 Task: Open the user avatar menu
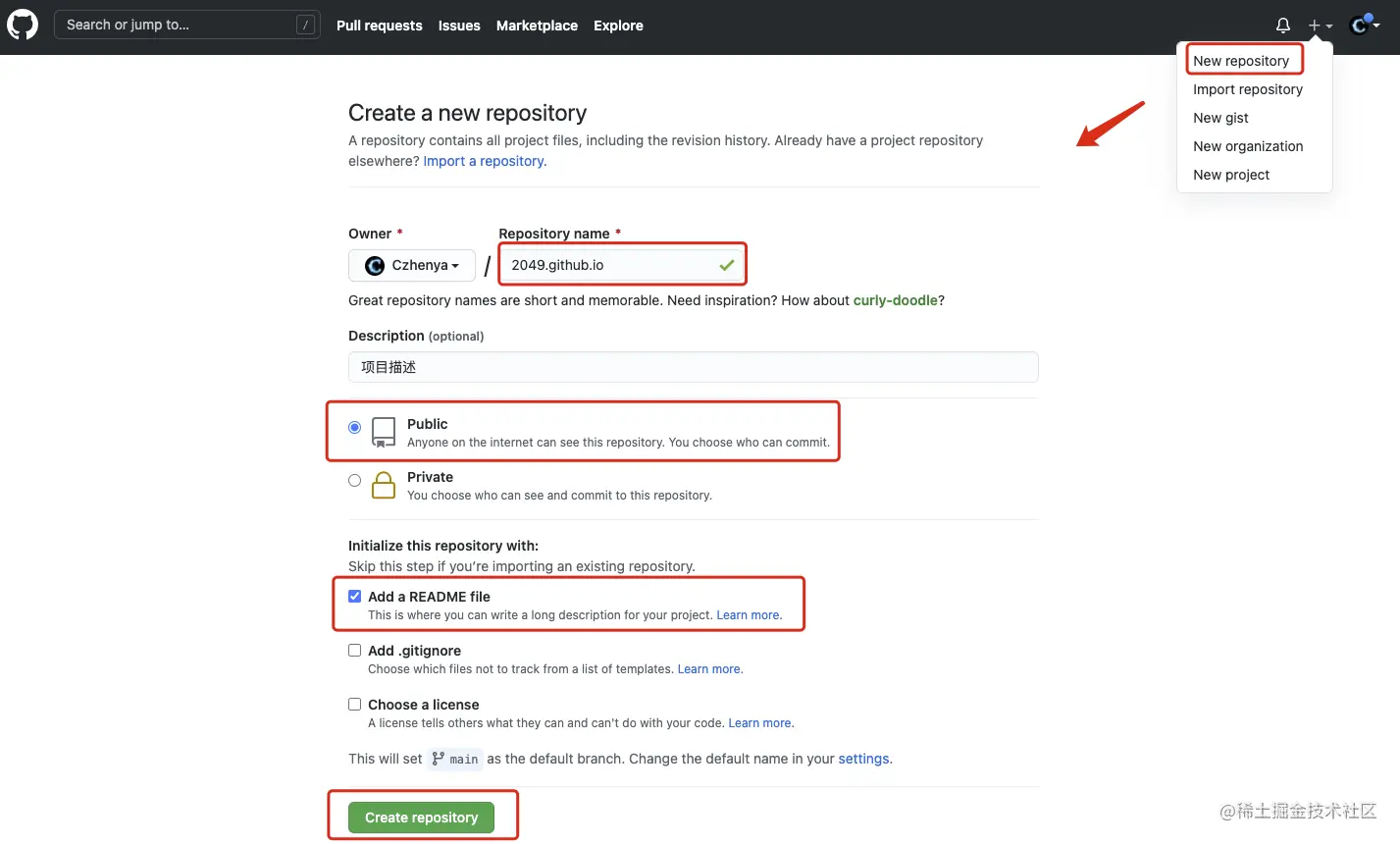1365,26
